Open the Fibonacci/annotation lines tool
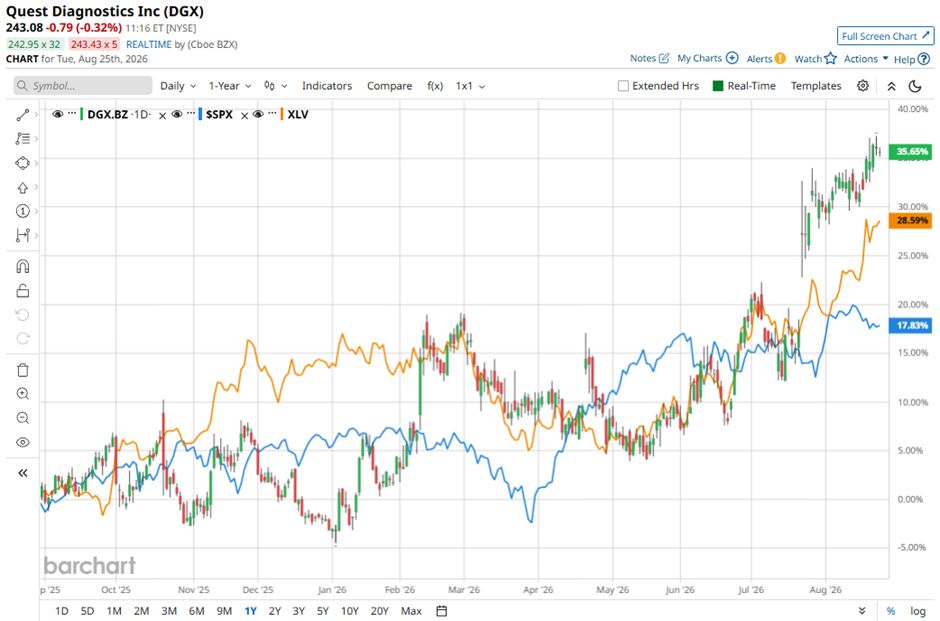 [23, 138]
